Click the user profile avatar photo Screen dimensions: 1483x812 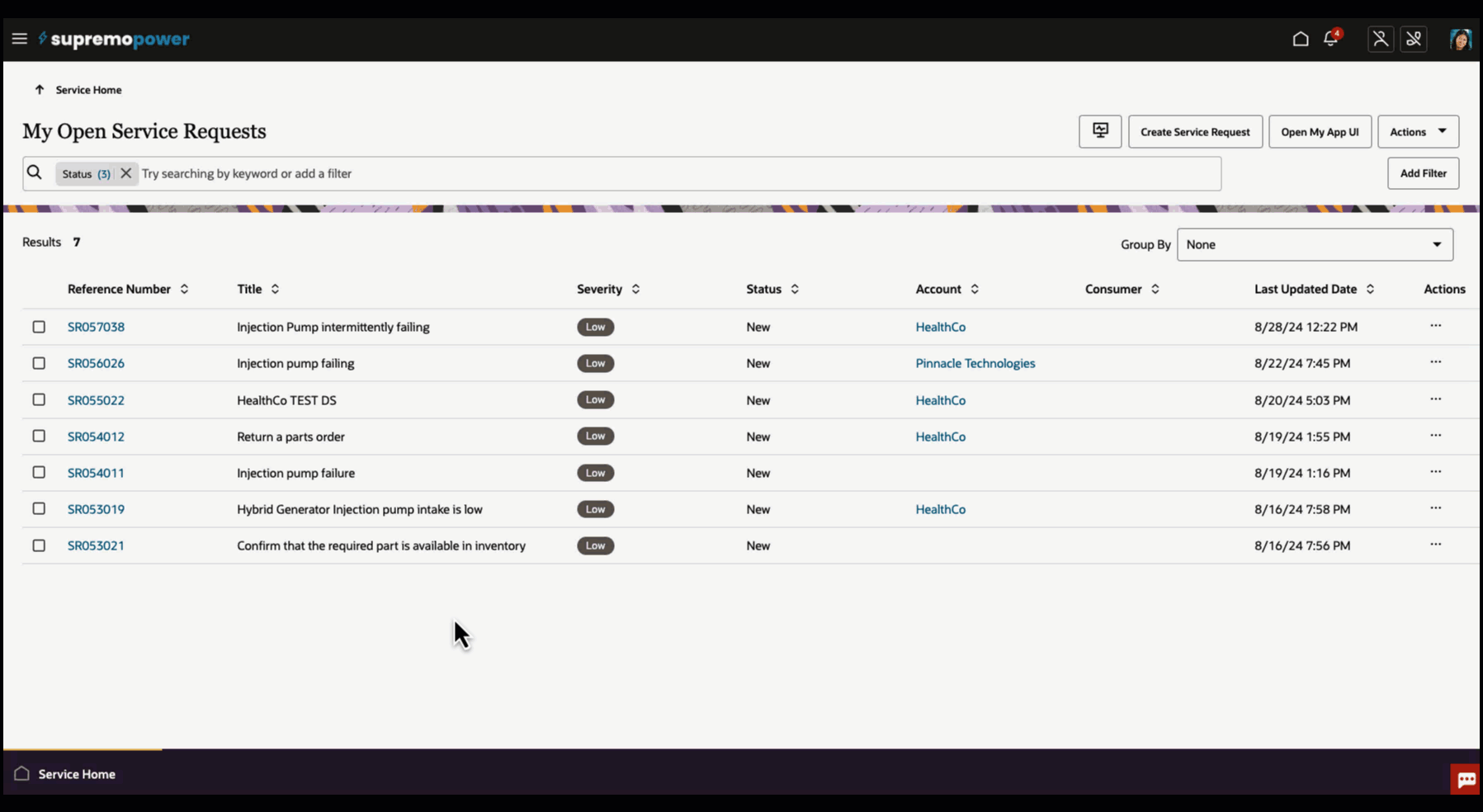pyautogui.click(x=1460, y=38)
